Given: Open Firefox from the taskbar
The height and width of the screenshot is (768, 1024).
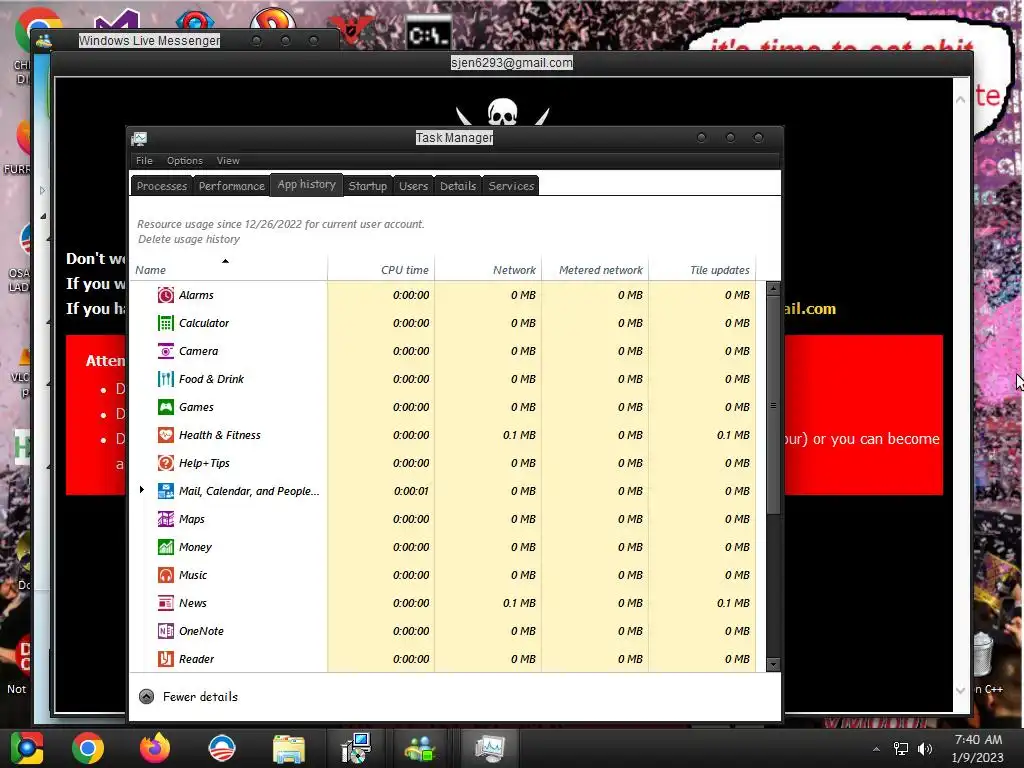Looking at the screenshot, I should tap(155, 748).
